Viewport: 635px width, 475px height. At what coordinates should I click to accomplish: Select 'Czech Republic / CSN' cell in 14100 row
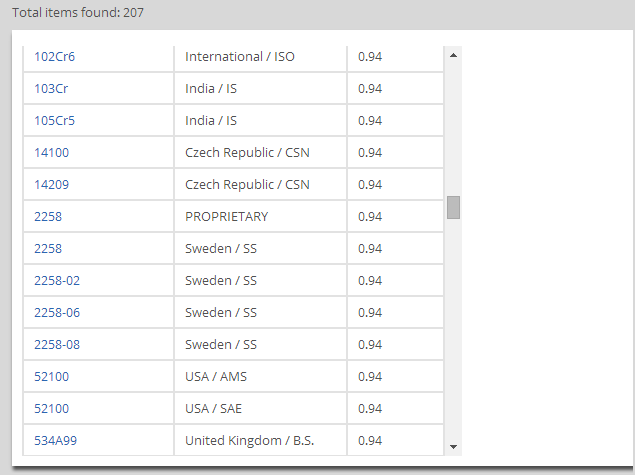coord(260,153)
